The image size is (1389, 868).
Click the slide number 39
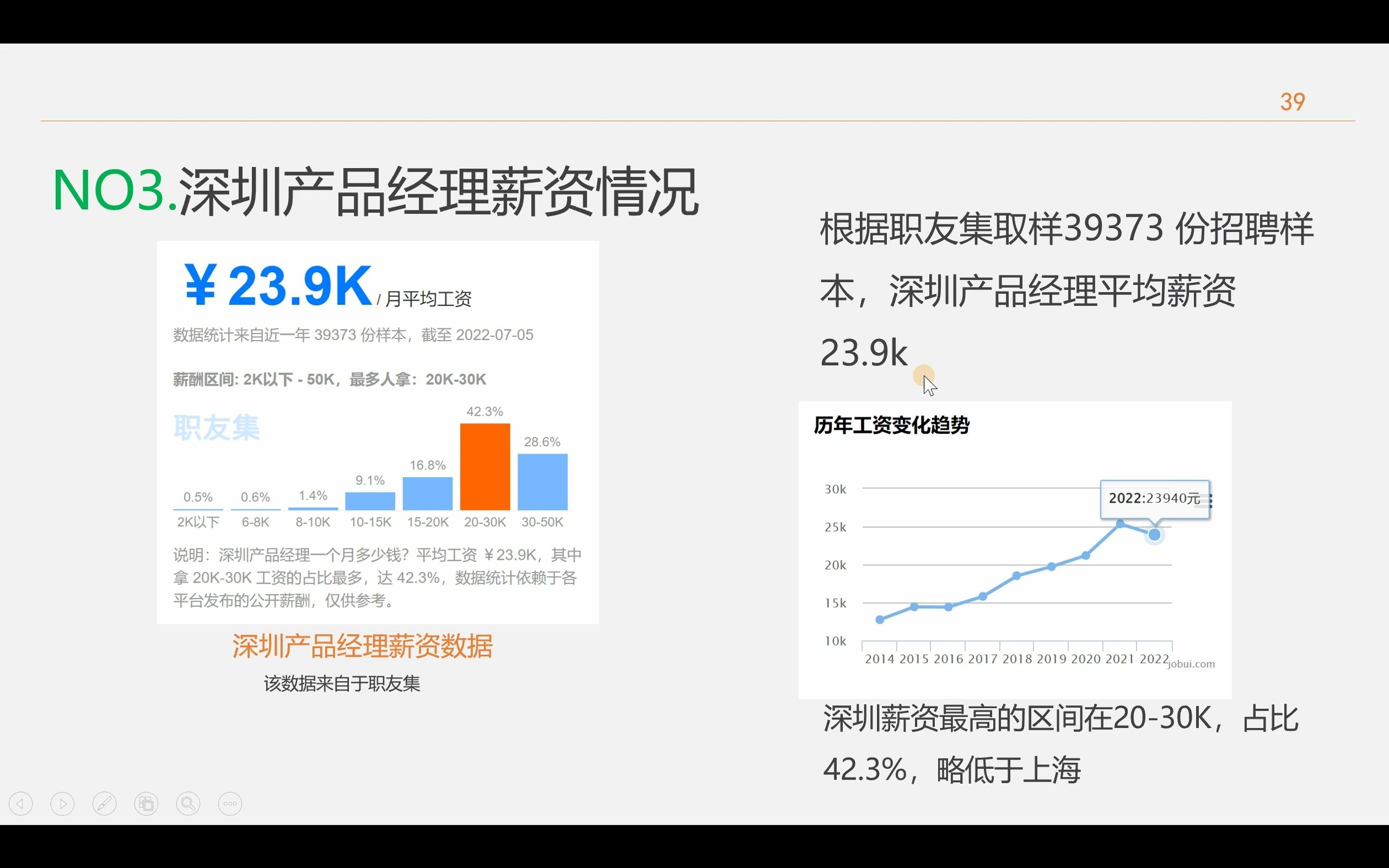coord(1292,102)
